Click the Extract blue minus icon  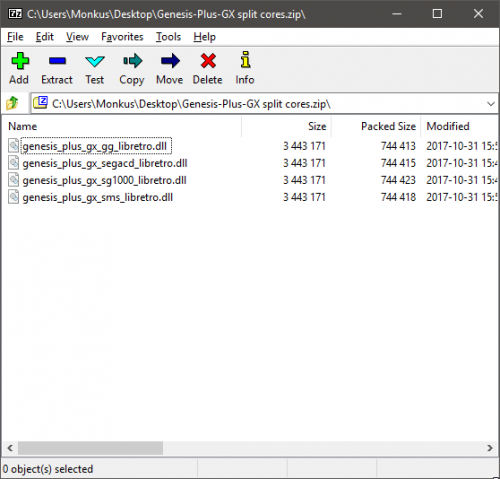tap(57, 61)
